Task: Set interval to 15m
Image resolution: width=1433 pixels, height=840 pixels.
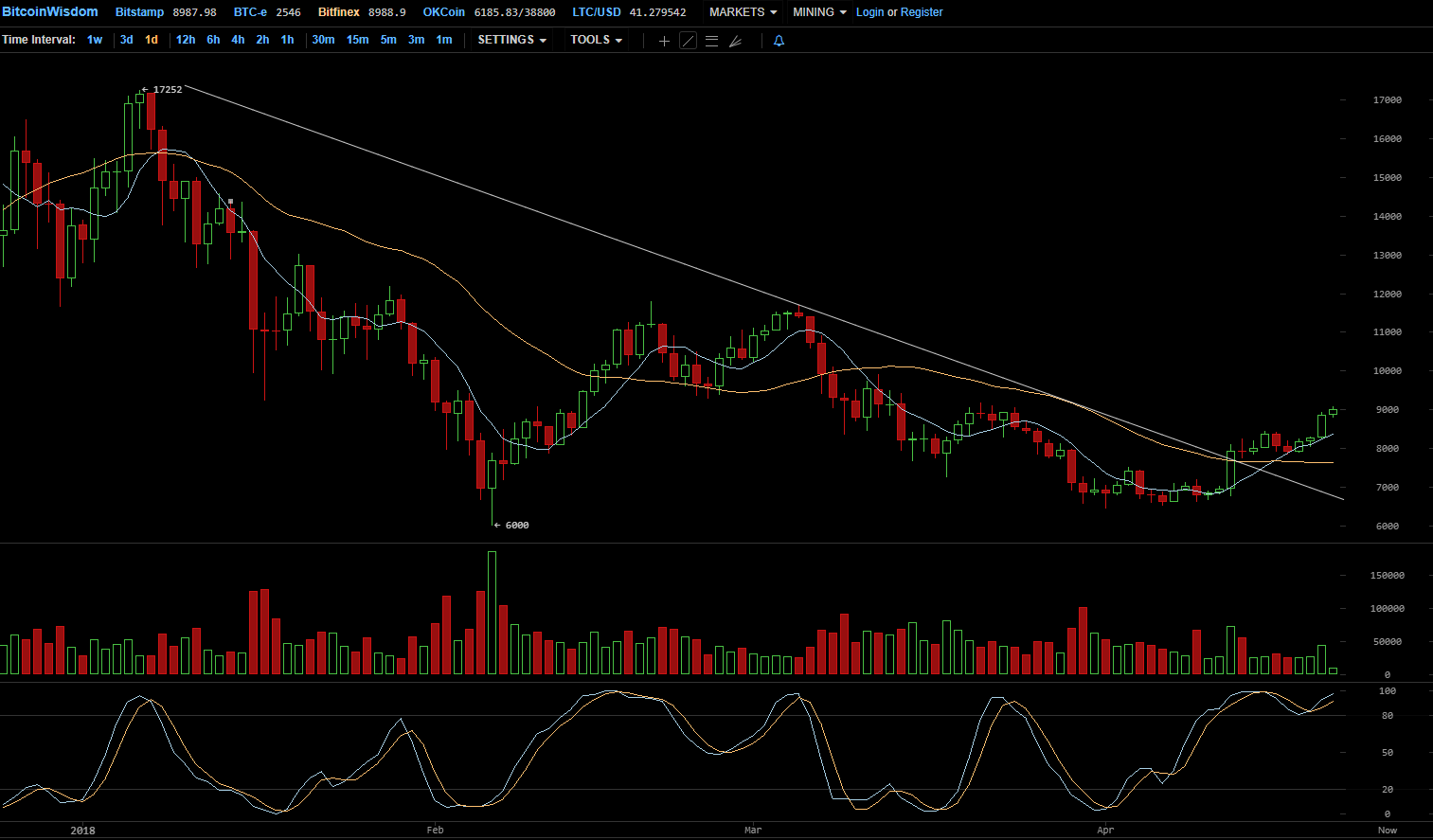Action: pos(357,40)
